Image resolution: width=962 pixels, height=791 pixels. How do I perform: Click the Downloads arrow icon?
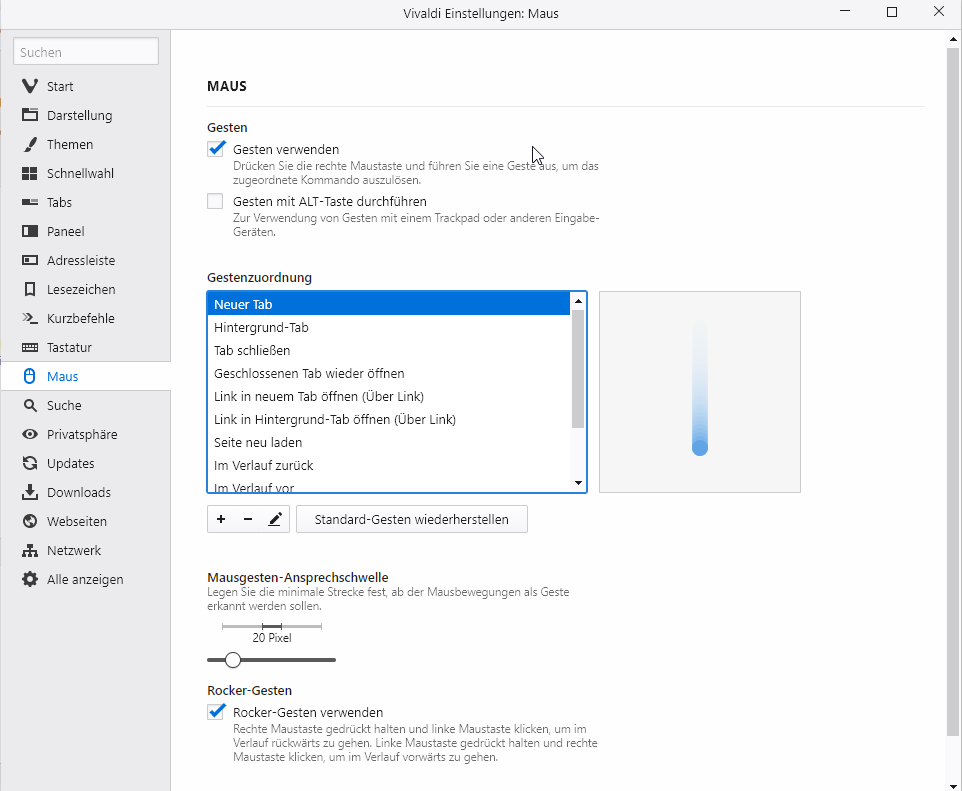[x=29, y=492]
